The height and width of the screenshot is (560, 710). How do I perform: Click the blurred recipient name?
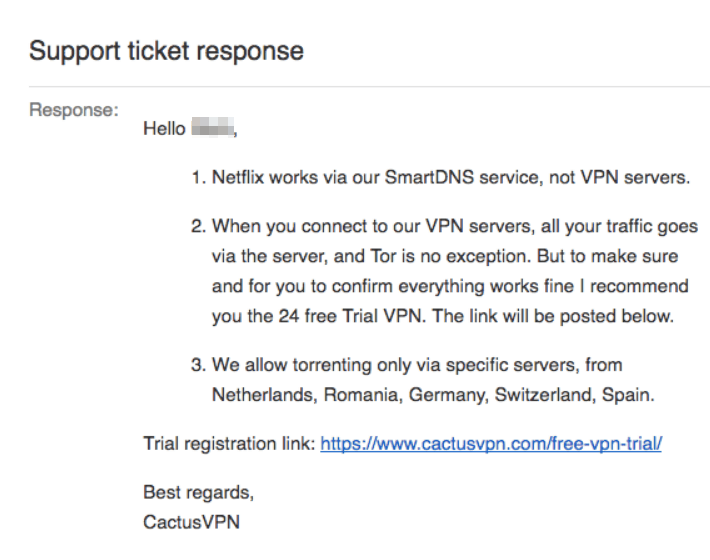(x=212, y=127)
